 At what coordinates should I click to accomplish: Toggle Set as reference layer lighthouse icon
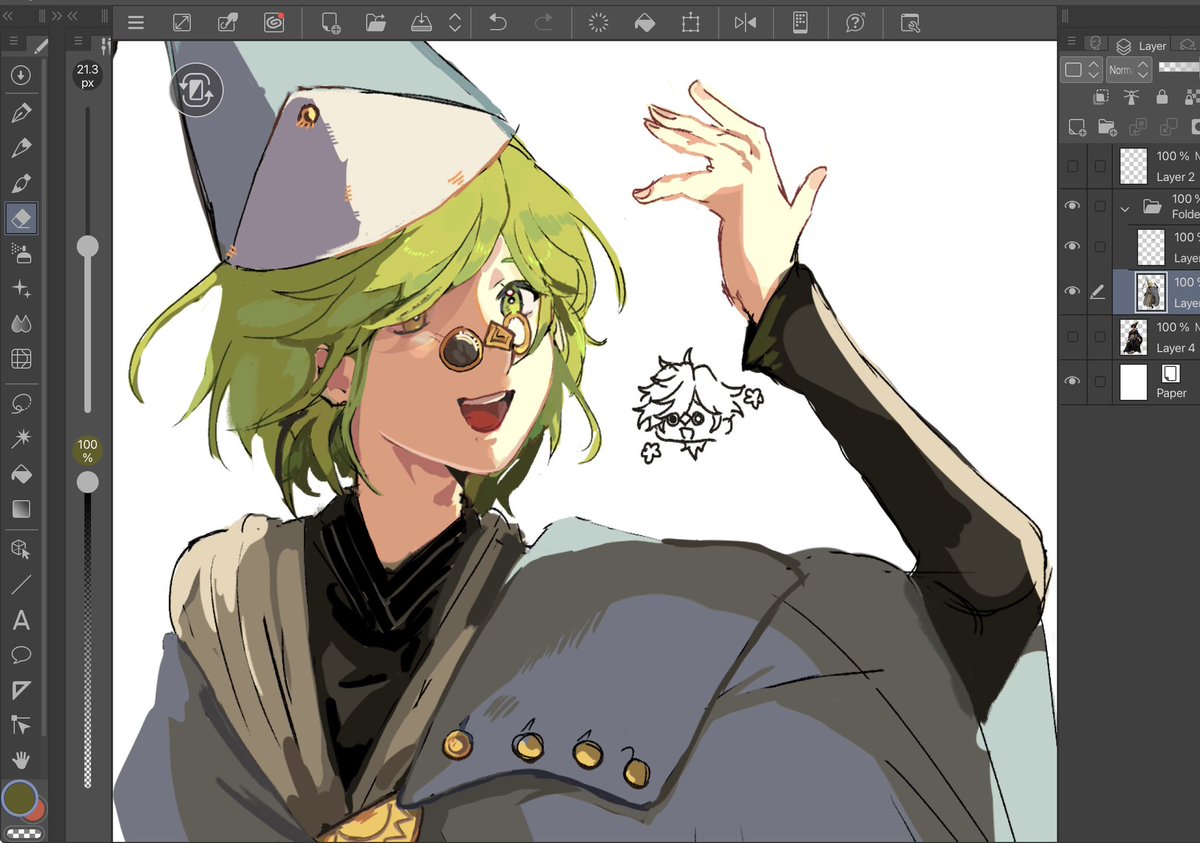[x=1131, y=97]
